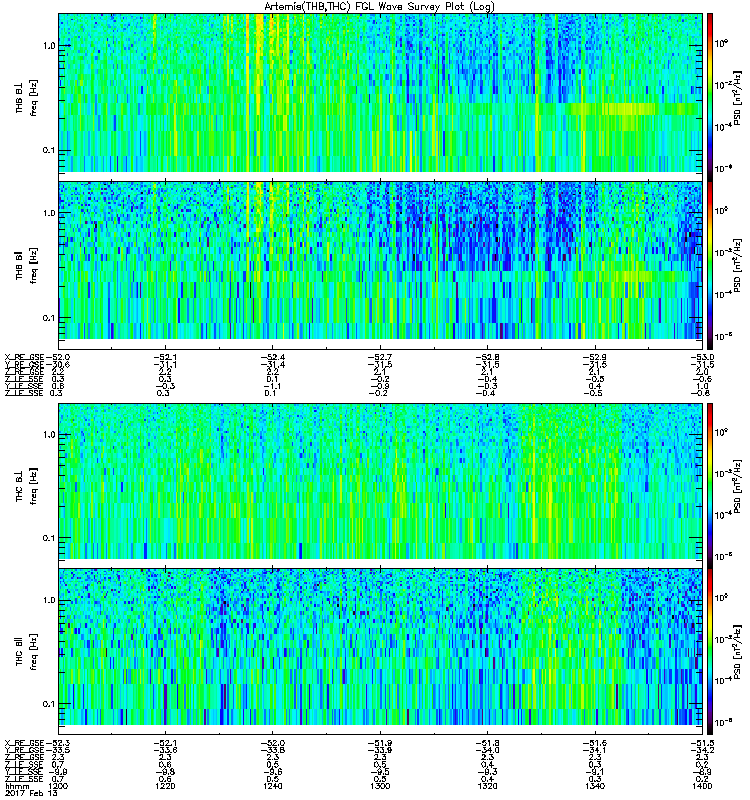Click the '1.0' frequency tick of THC B∥ panel

49,600
